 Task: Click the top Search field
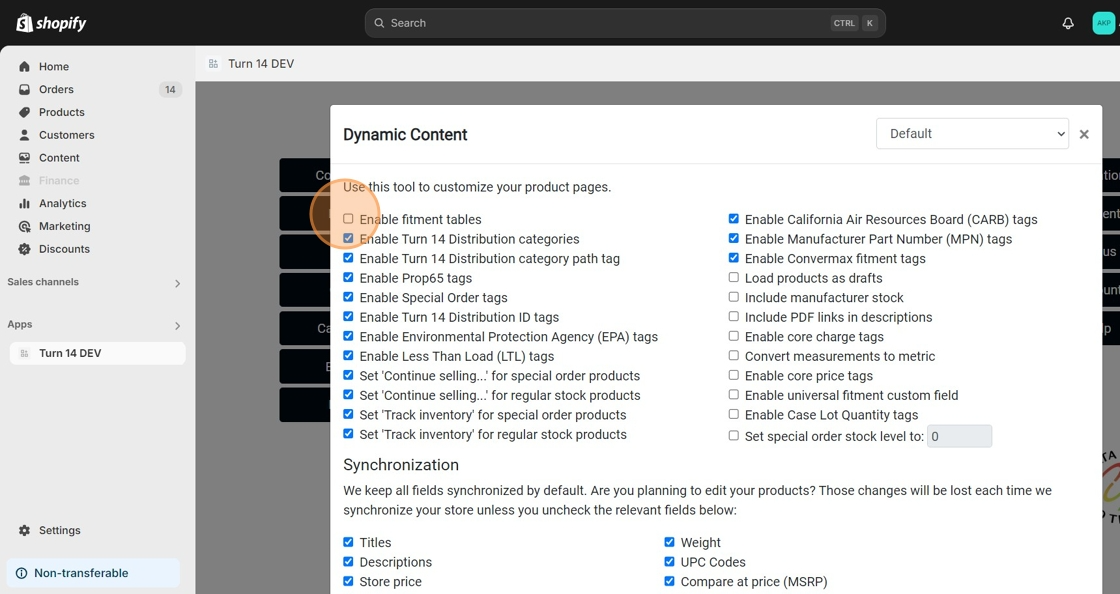625,23
